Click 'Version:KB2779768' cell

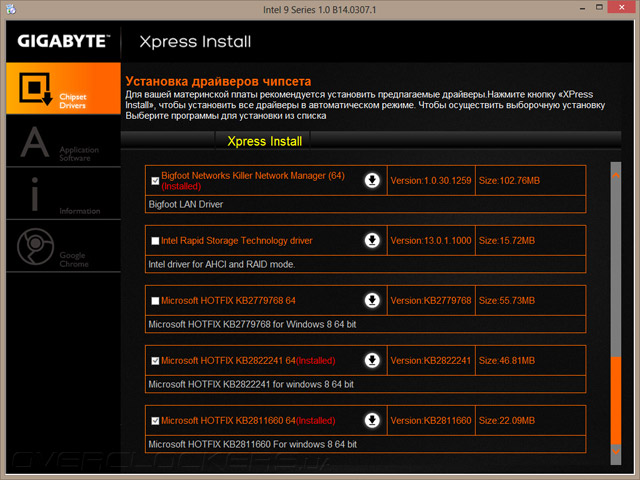tap(431, 300)
